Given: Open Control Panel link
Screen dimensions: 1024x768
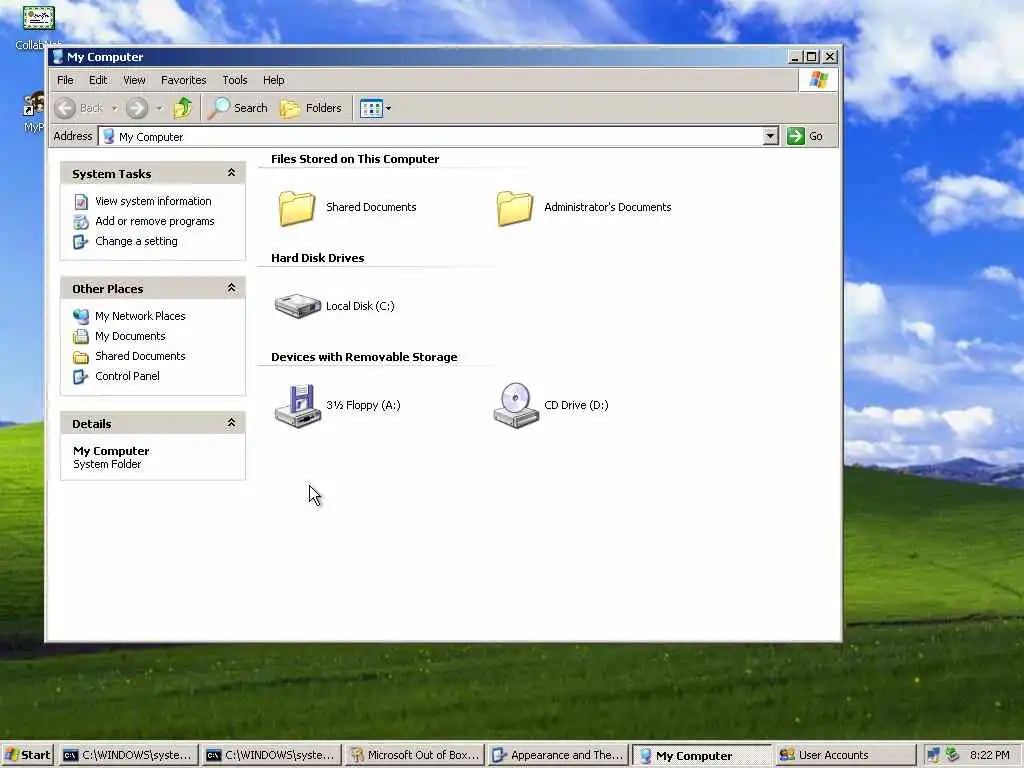Looking at the screenshot, I should (x=127, y=376).
